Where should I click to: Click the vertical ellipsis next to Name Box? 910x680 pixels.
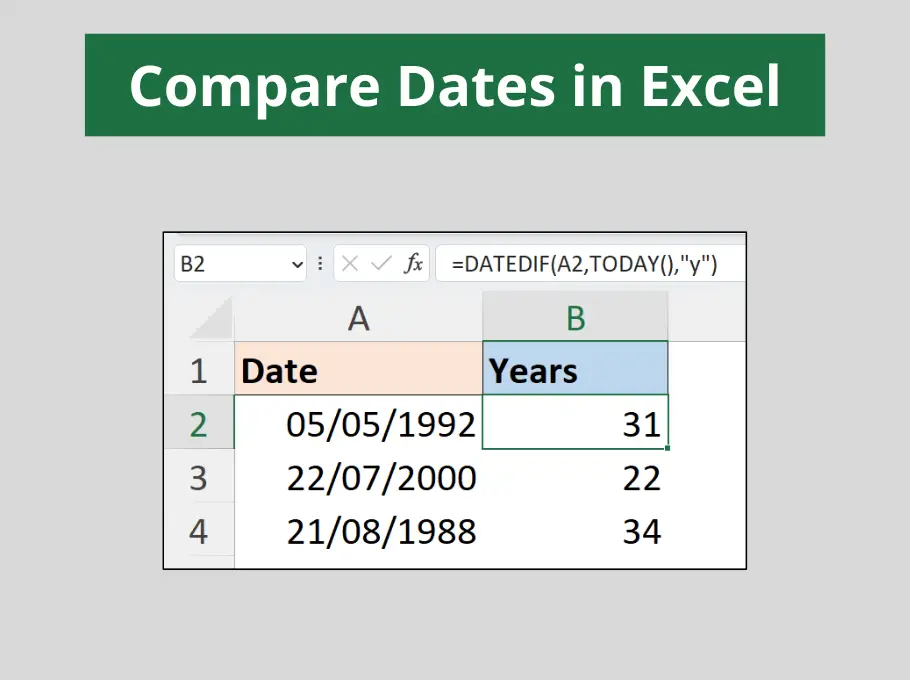click(319, 263)
